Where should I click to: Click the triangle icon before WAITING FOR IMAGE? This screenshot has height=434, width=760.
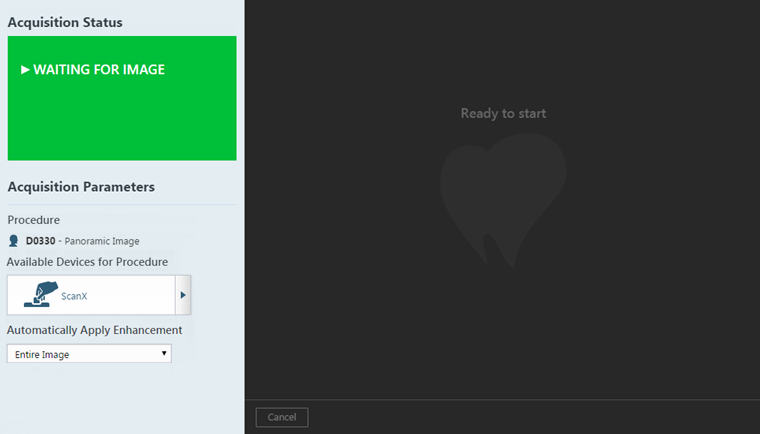(25, 70)
